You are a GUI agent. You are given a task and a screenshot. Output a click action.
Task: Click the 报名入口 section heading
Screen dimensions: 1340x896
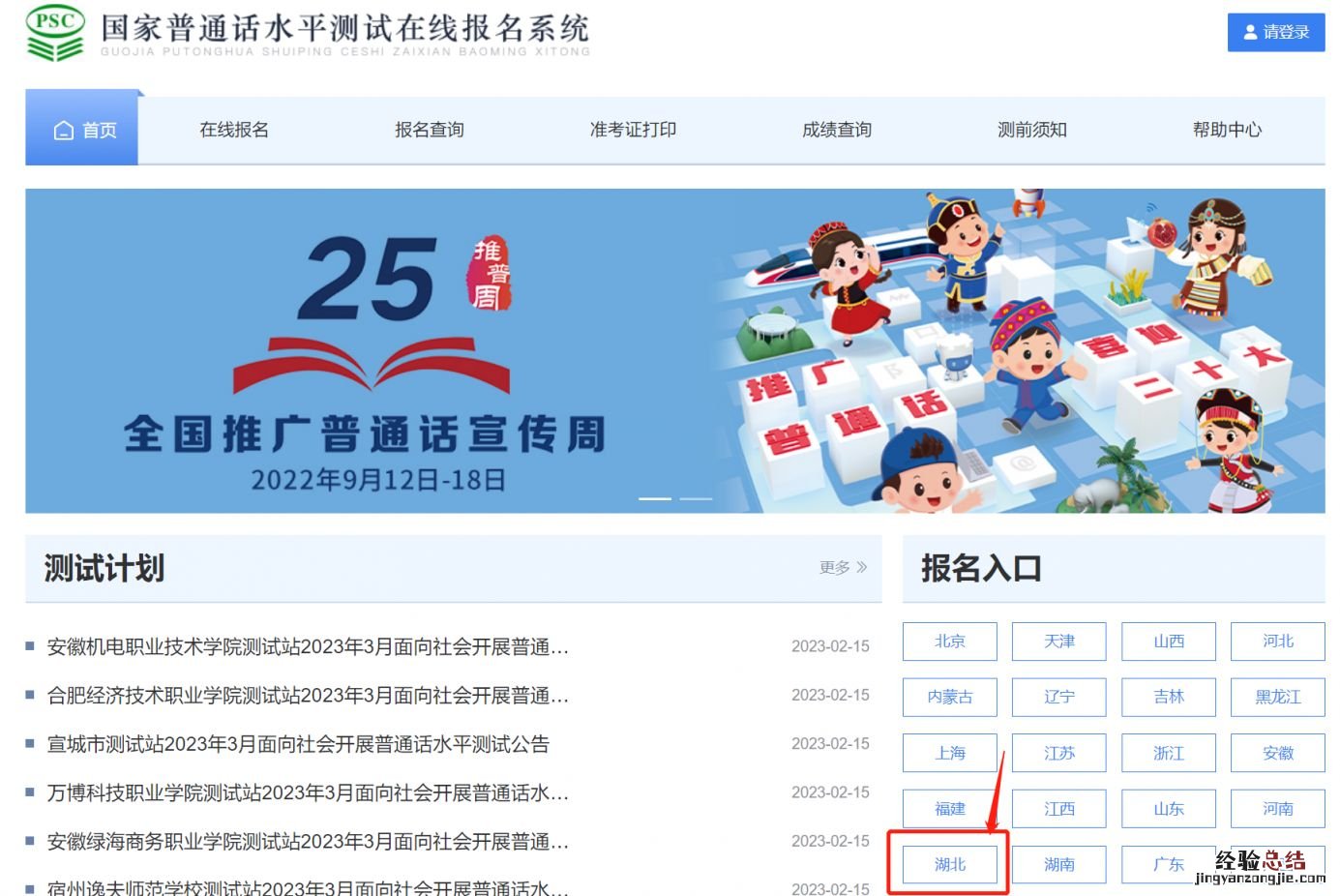coord(981,568)
